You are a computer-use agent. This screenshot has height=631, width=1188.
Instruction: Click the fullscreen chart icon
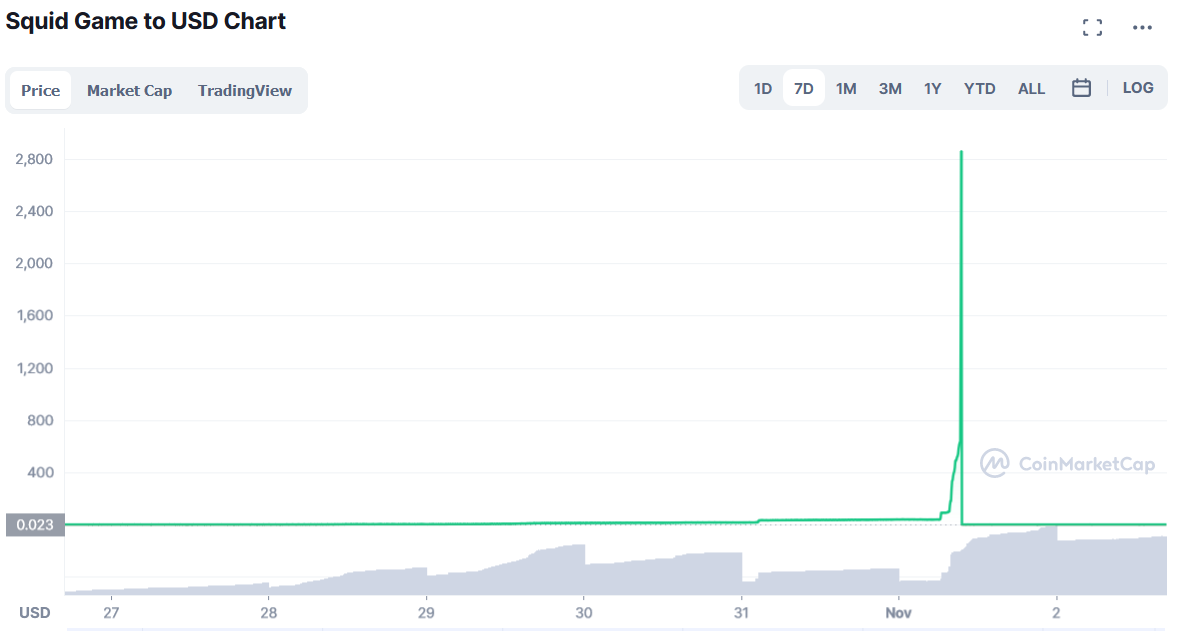pyautogui.click(x=1092, y=28)
